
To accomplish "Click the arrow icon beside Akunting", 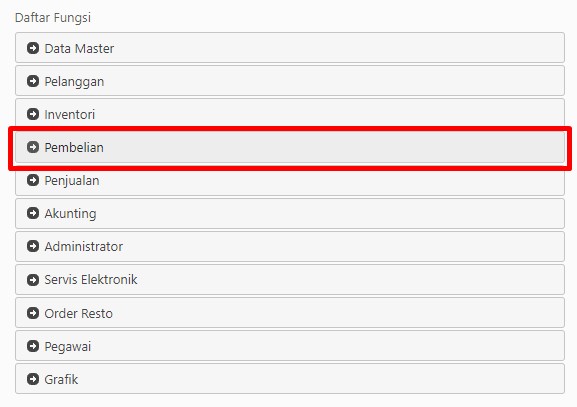I will point(33,213).
